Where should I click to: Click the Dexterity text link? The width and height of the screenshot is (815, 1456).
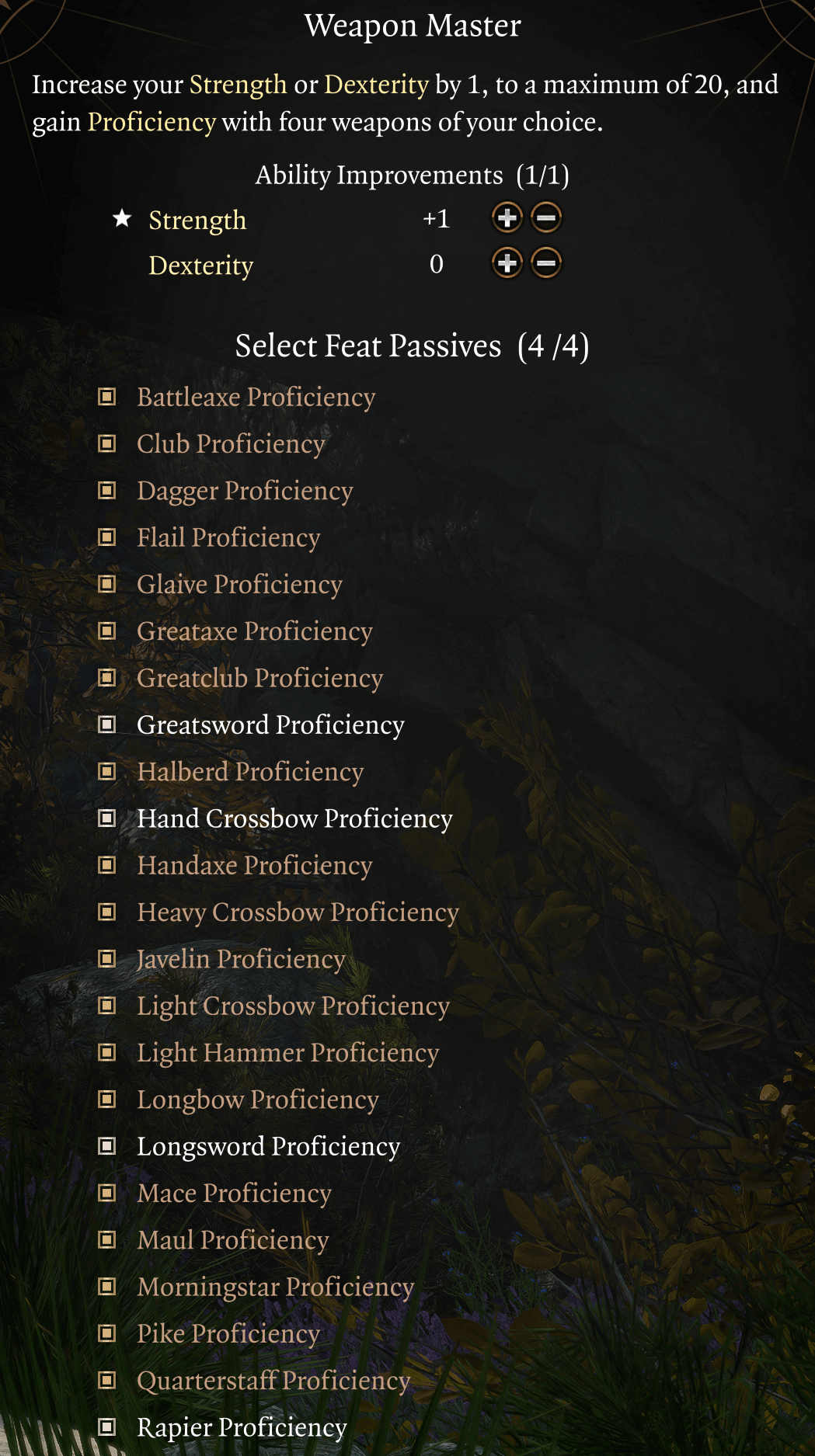pos(201,265)
